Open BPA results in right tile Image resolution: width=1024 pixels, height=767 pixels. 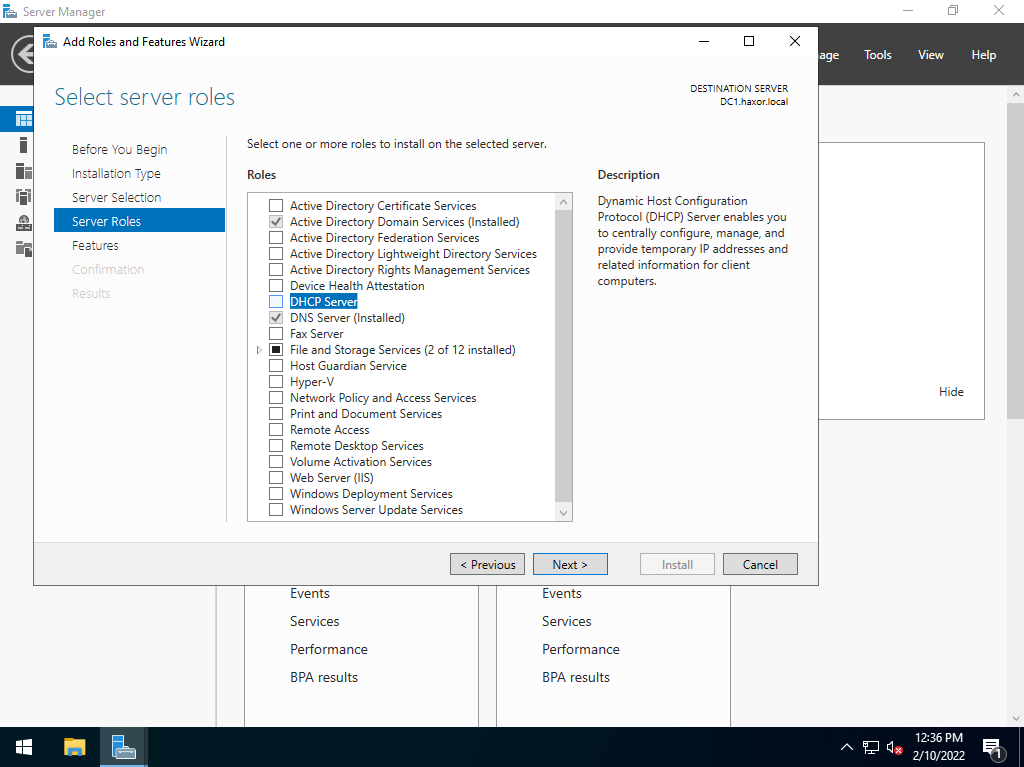575,677
